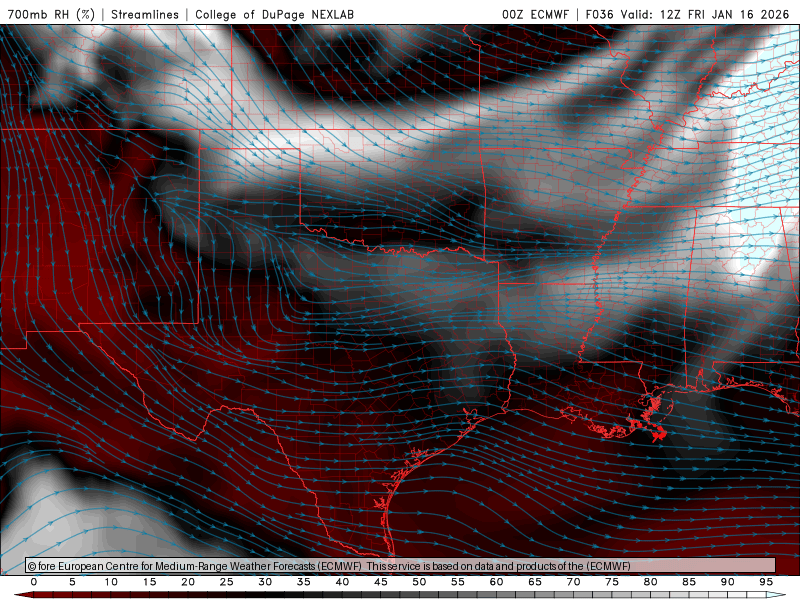800x600 pixels.
Task: Click the "60" label on the color scale
Action: pos(496,582)
